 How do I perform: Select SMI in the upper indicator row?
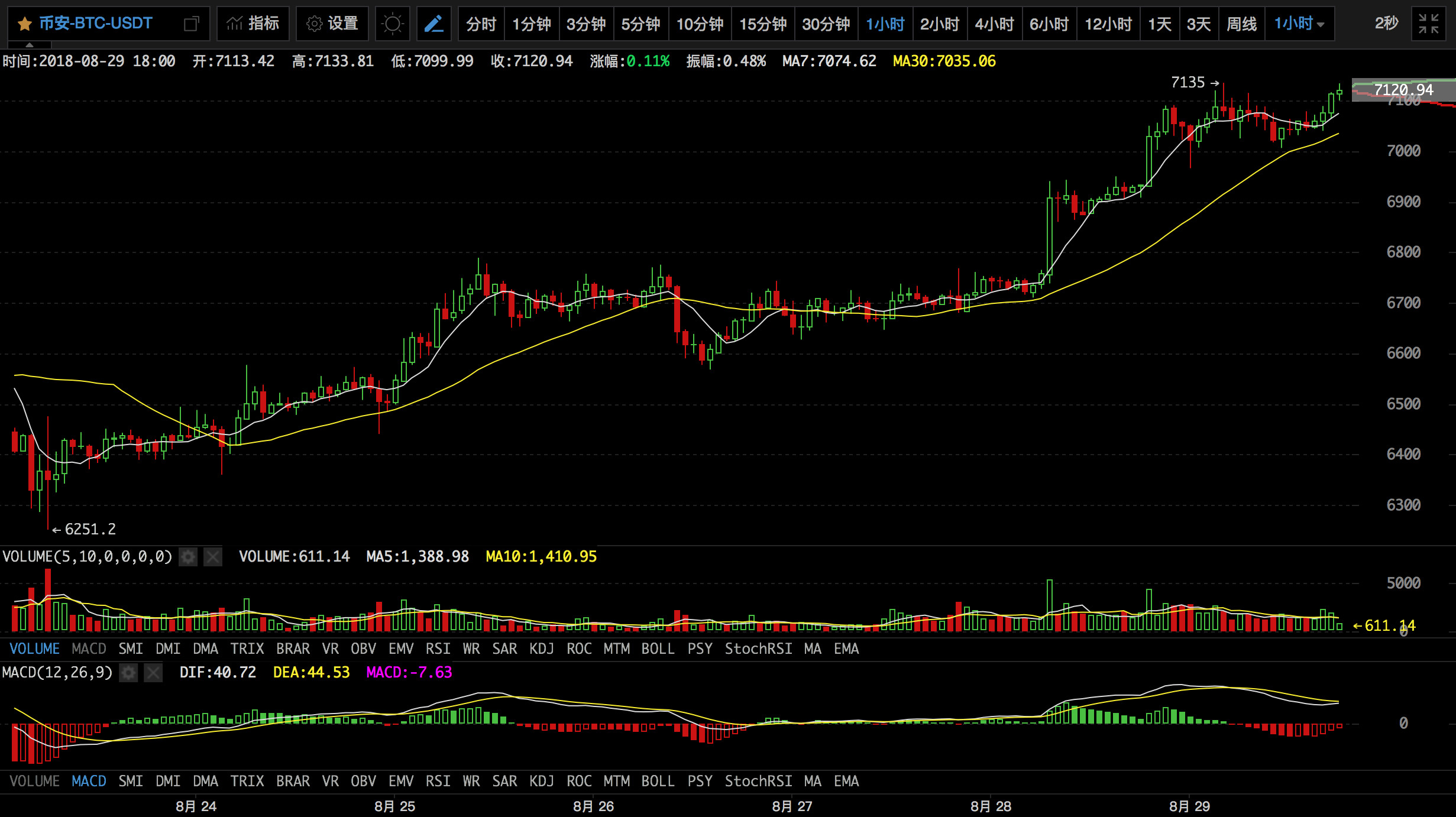131,649
